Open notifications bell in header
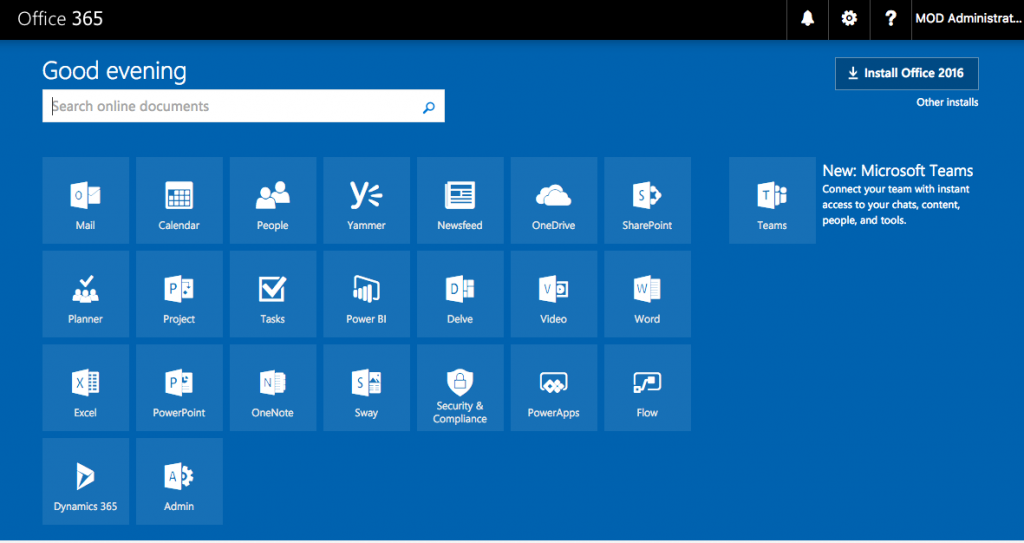 pyautogui.click(x=808, y=19)
